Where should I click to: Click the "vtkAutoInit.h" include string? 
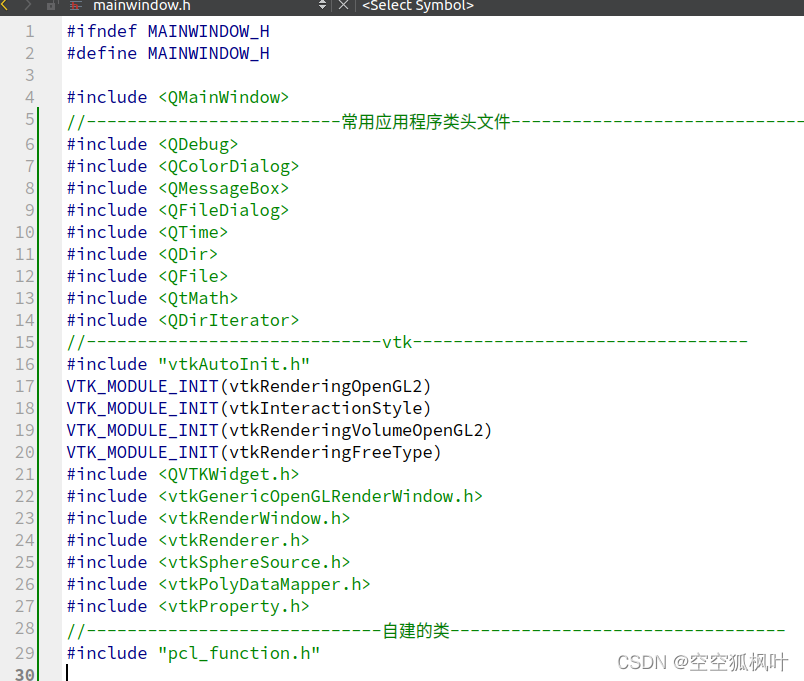(233, 363)
